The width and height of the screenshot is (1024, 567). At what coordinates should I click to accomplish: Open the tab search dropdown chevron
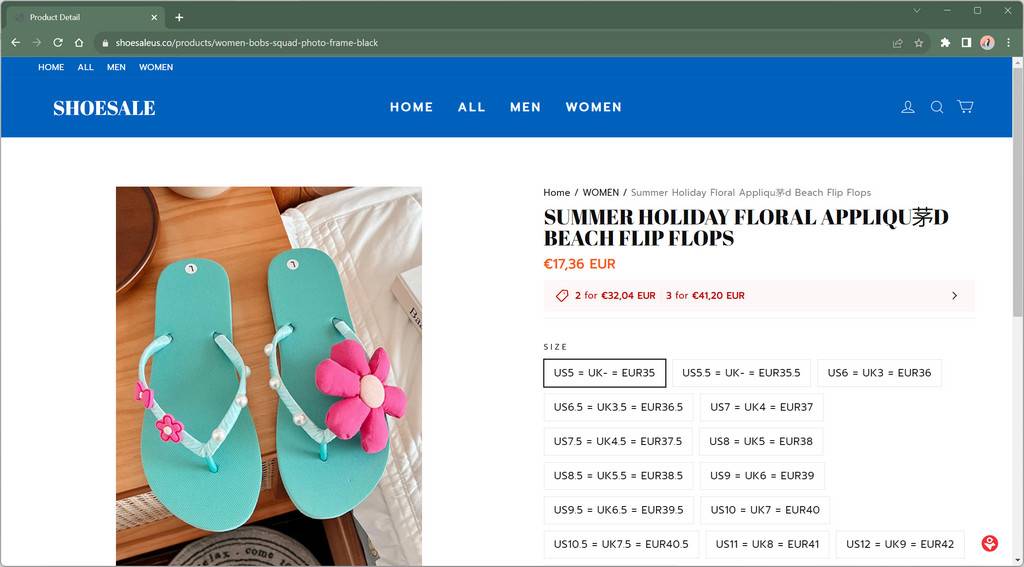tap(916, 11)
